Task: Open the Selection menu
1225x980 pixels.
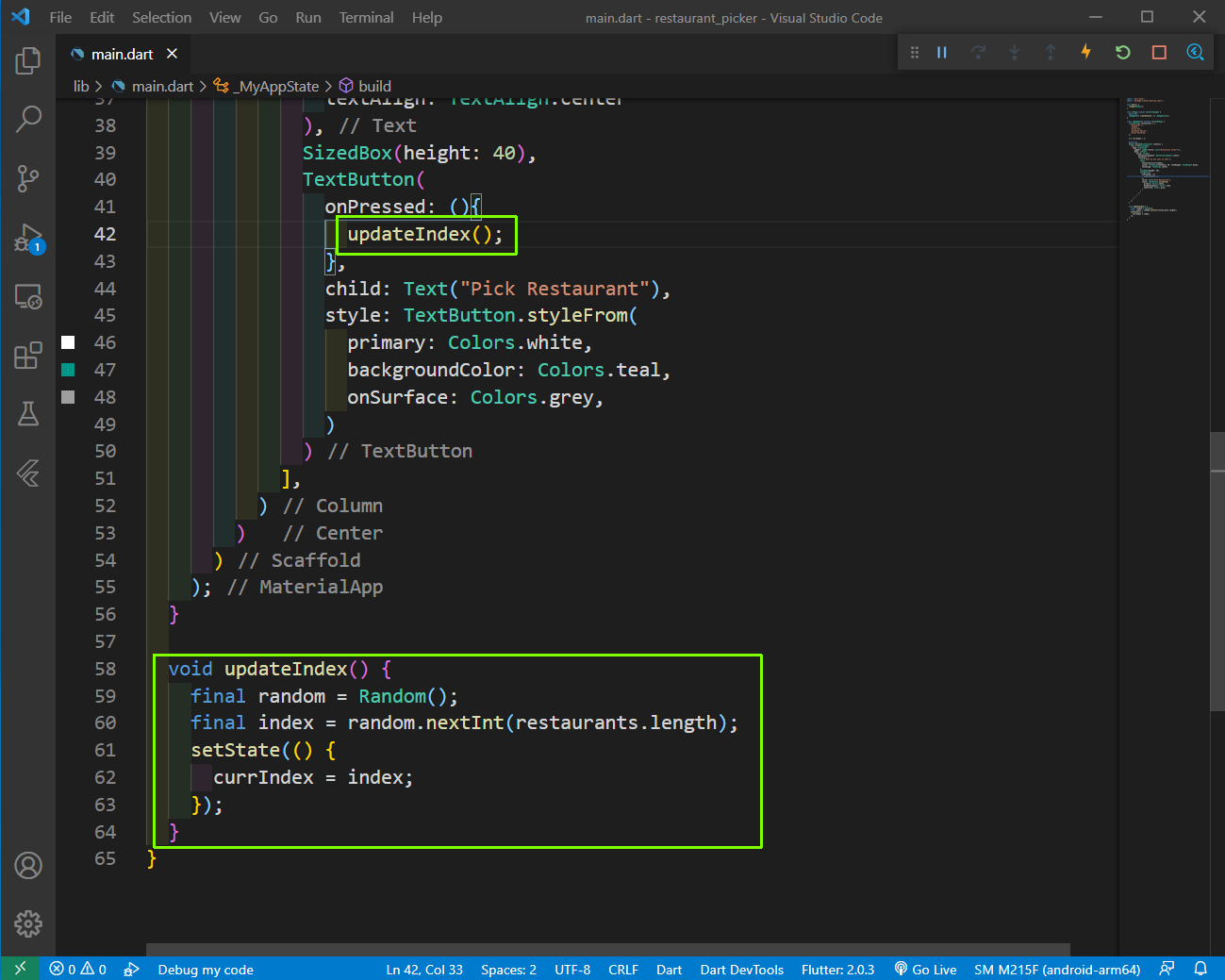Action: (x=161, y=17)
